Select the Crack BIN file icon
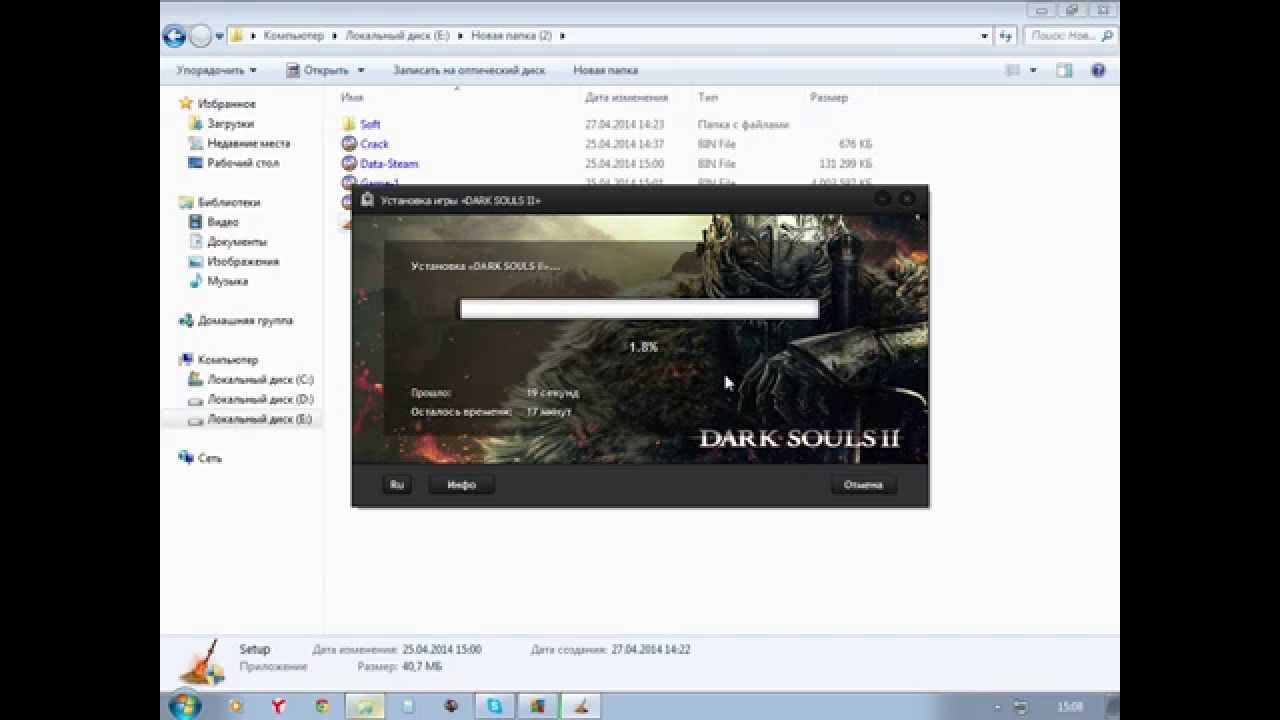This screenshot has width=1280, height=720. point(349,144)
